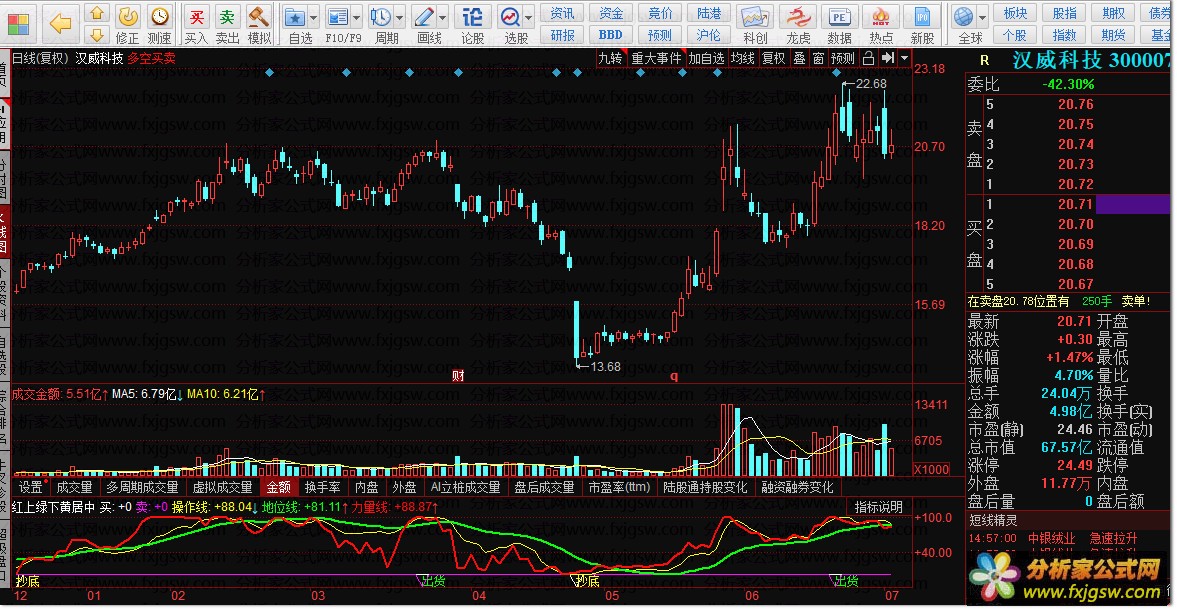Viewport: 1177px width, 609px height.
Task: Open the 论股 discussion icon
Action: (472, 17)
